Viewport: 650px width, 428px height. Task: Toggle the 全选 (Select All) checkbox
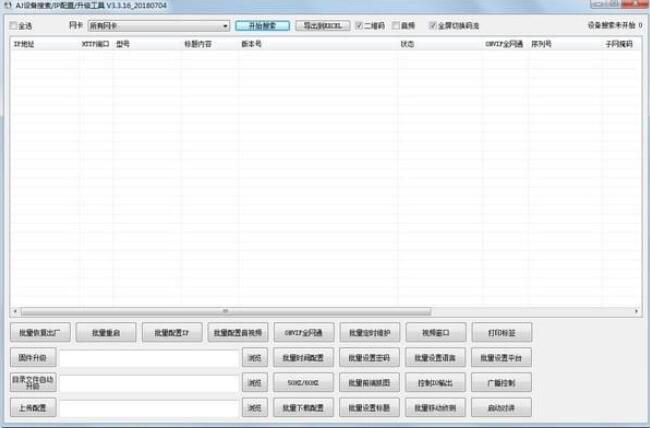point(14,26)
